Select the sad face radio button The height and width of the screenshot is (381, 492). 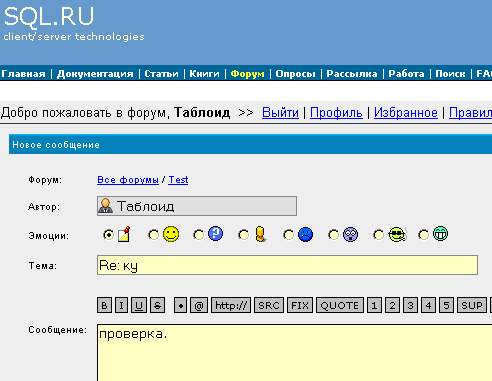pos(288,235)
